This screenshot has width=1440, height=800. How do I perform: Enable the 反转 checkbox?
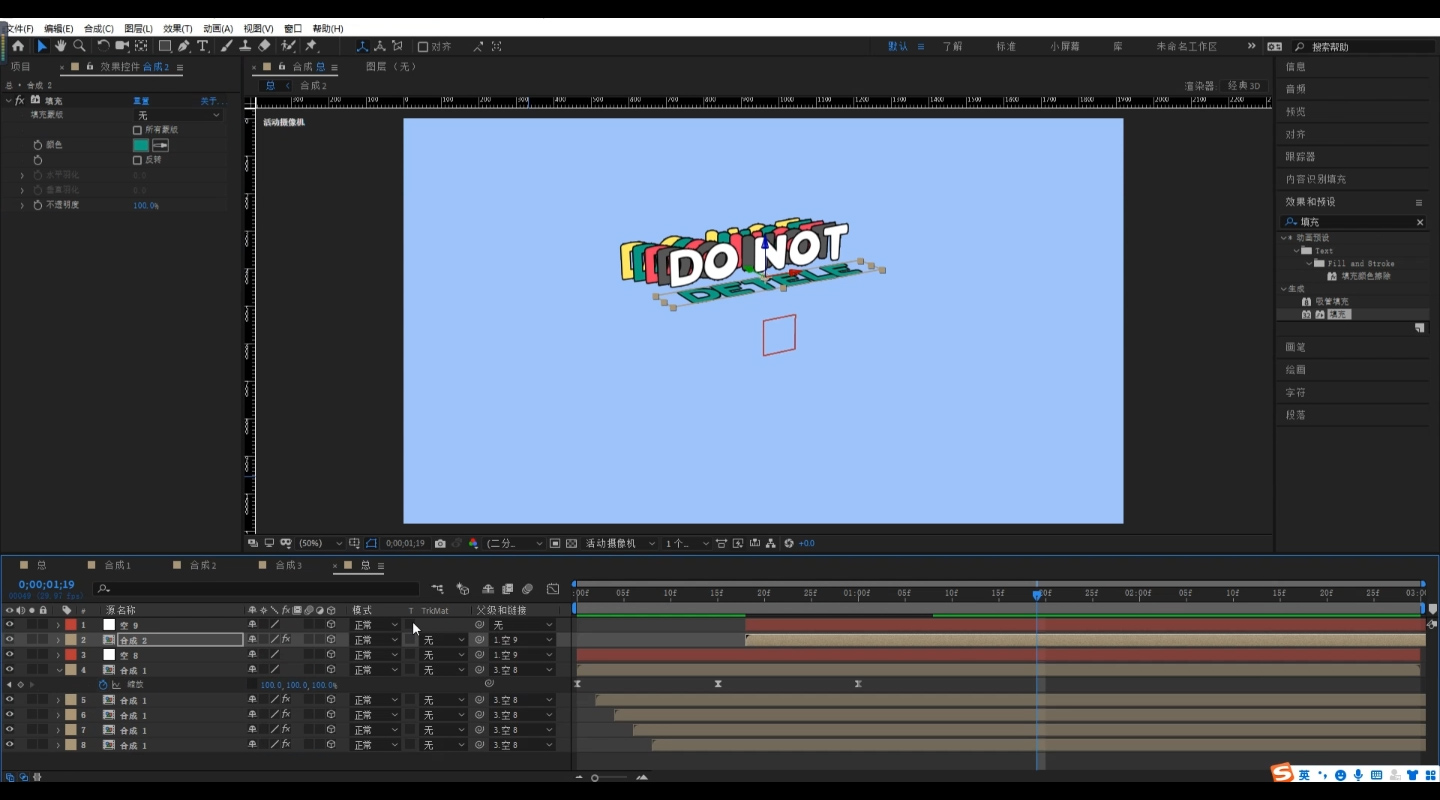(137, 160)
